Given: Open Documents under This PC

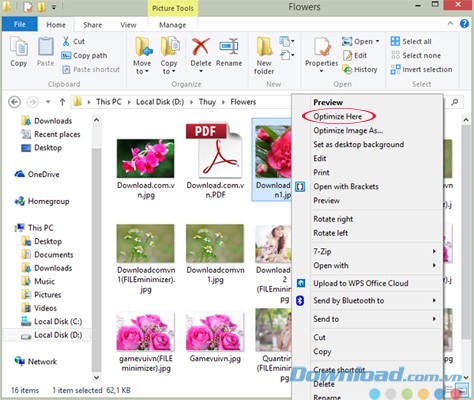Looking at the screenshot, I should [47, 255].
